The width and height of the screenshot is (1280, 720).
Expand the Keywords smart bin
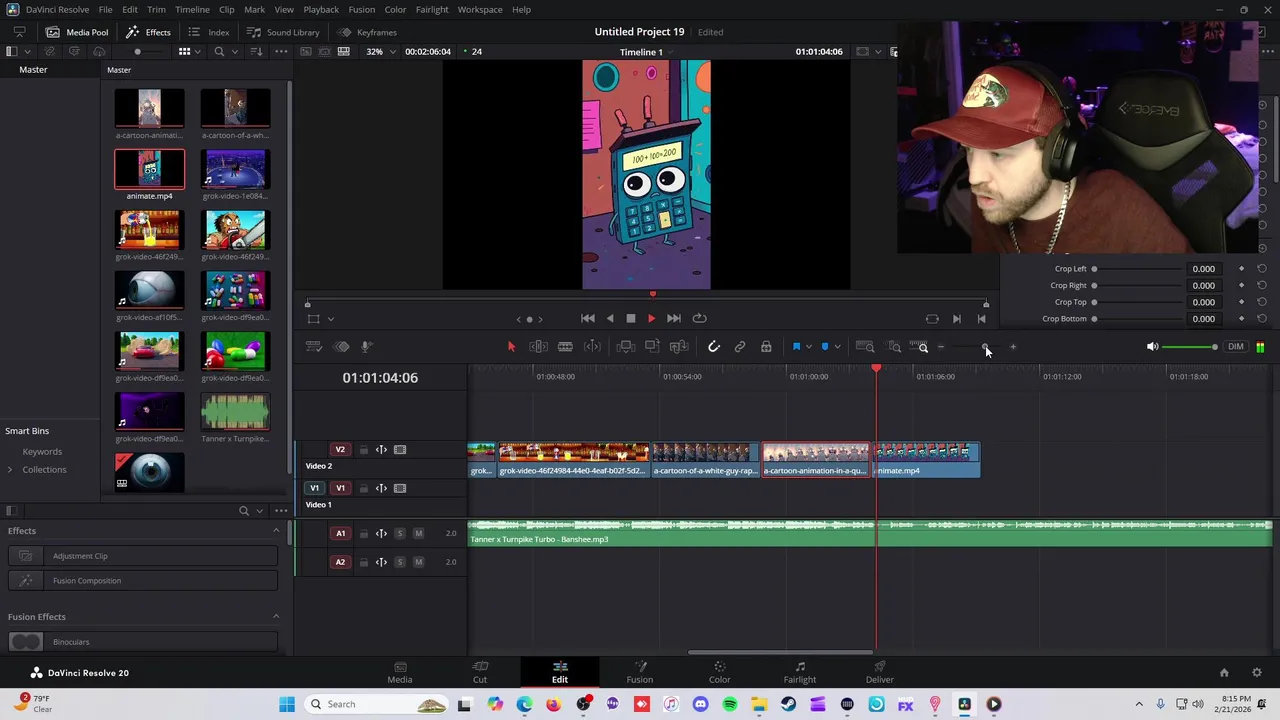42,451
